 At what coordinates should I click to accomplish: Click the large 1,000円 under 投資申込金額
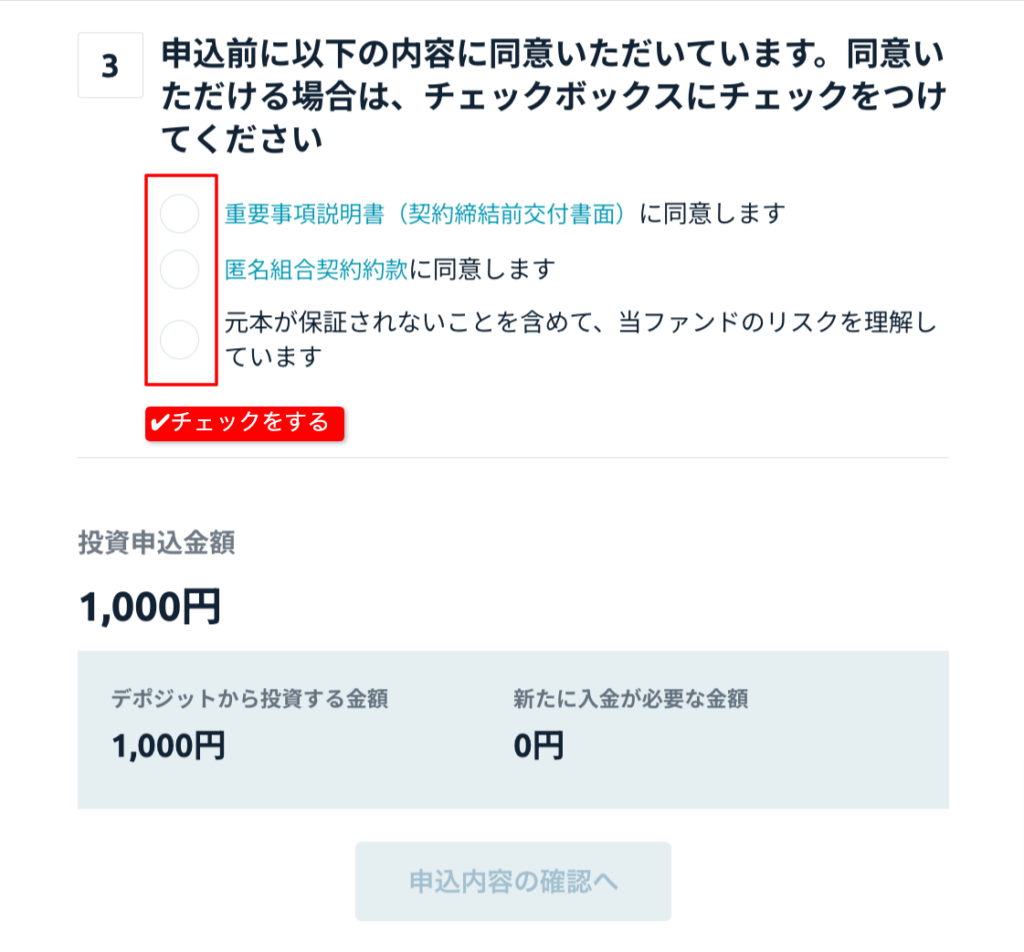click(x=149, y=606)
